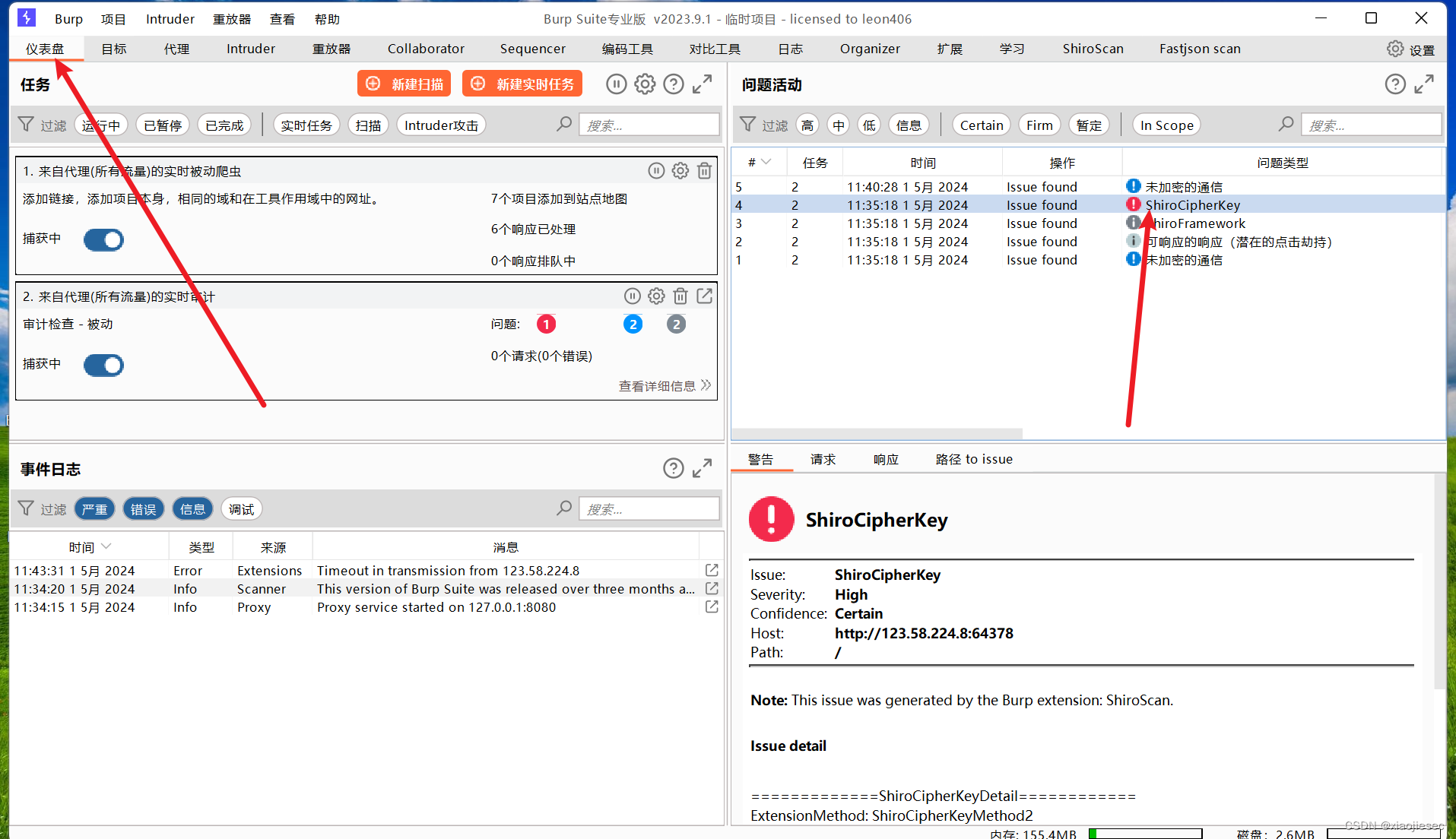The image size is (1456, 839).
Task: Click filter funnel icon in Issue activity
Action: (748, 125)
